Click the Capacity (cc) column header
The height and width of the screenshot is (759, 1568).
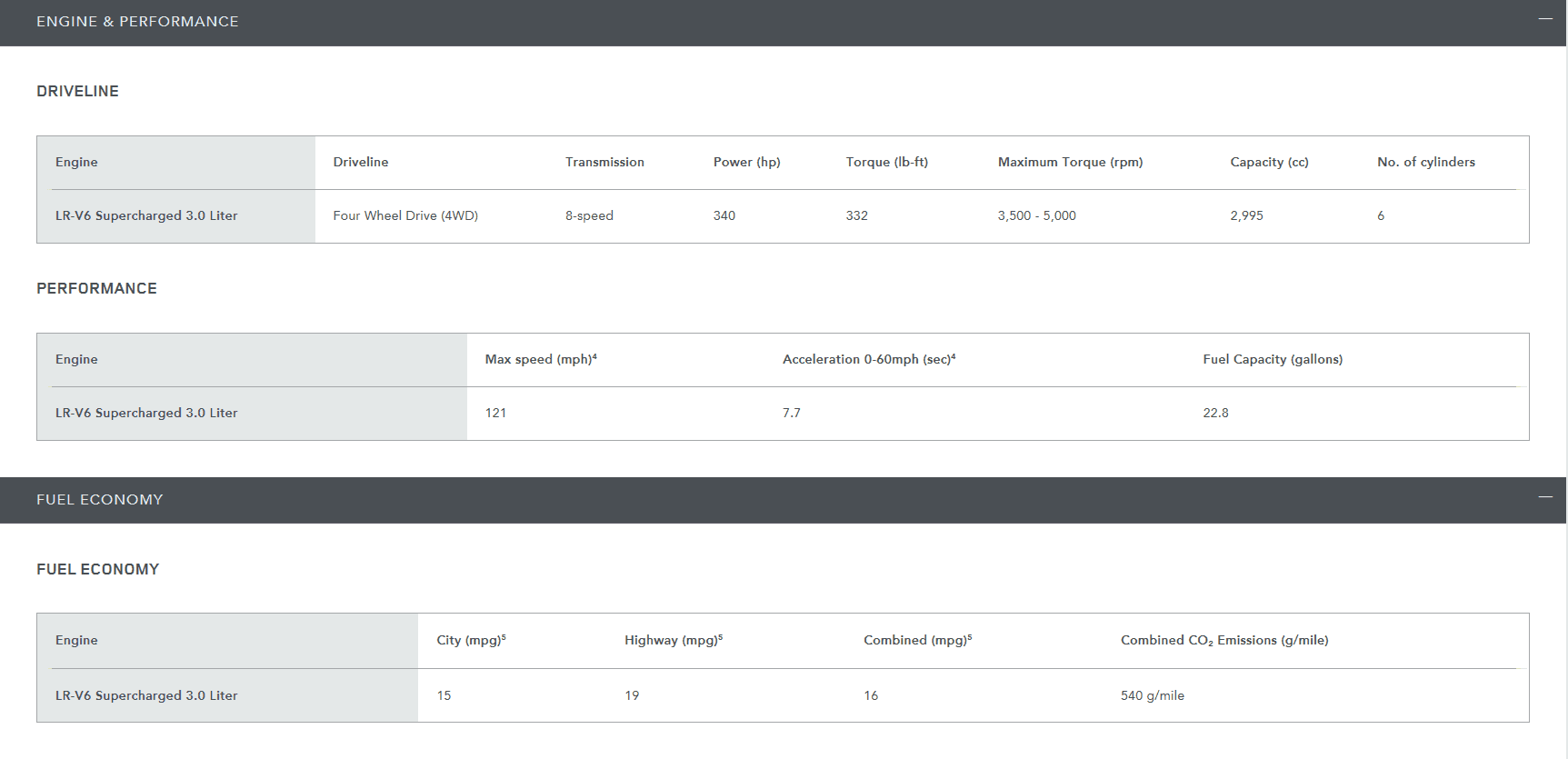(1269, 162)
